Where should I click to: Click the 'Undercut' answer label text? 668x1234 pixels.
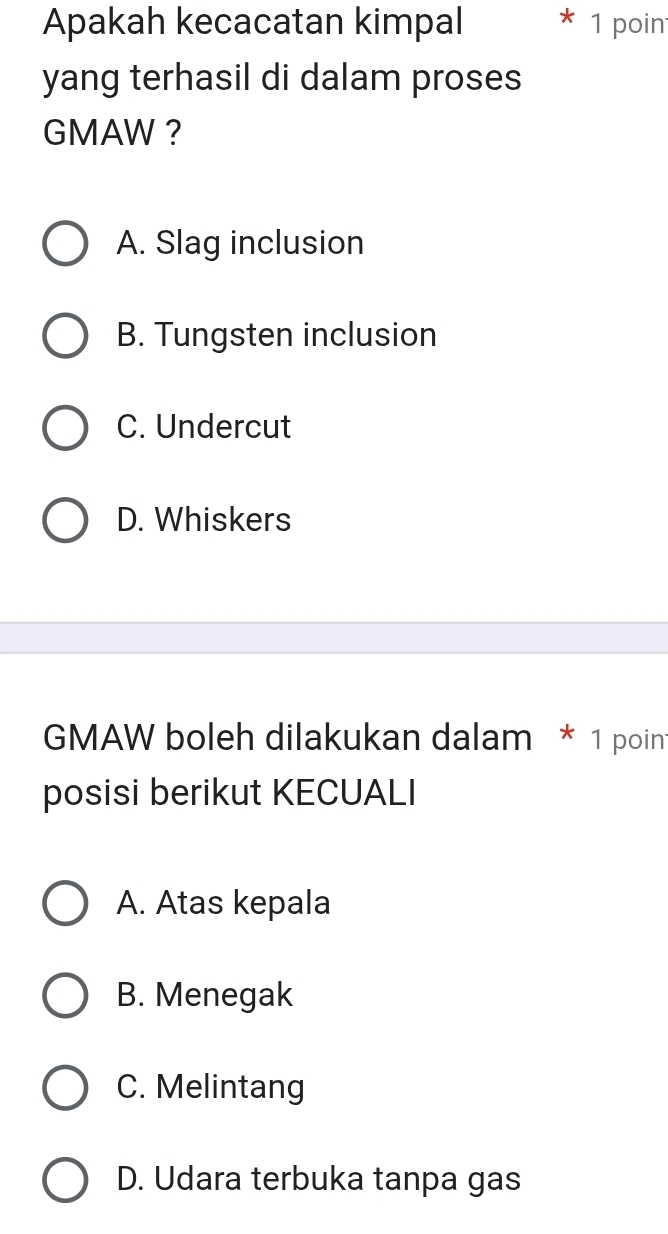(x=204, y=427)
